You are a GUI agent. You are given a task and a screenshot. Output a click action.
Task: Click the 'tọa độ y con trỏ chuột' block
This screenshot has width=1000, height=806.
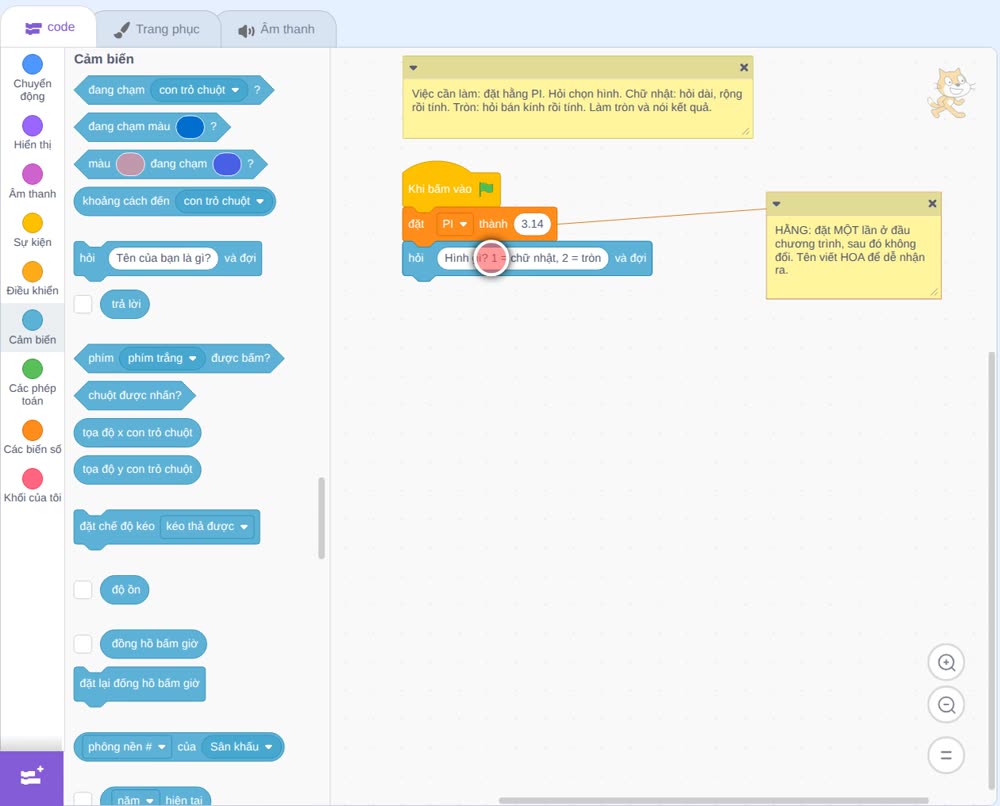(x=137, y=469)
